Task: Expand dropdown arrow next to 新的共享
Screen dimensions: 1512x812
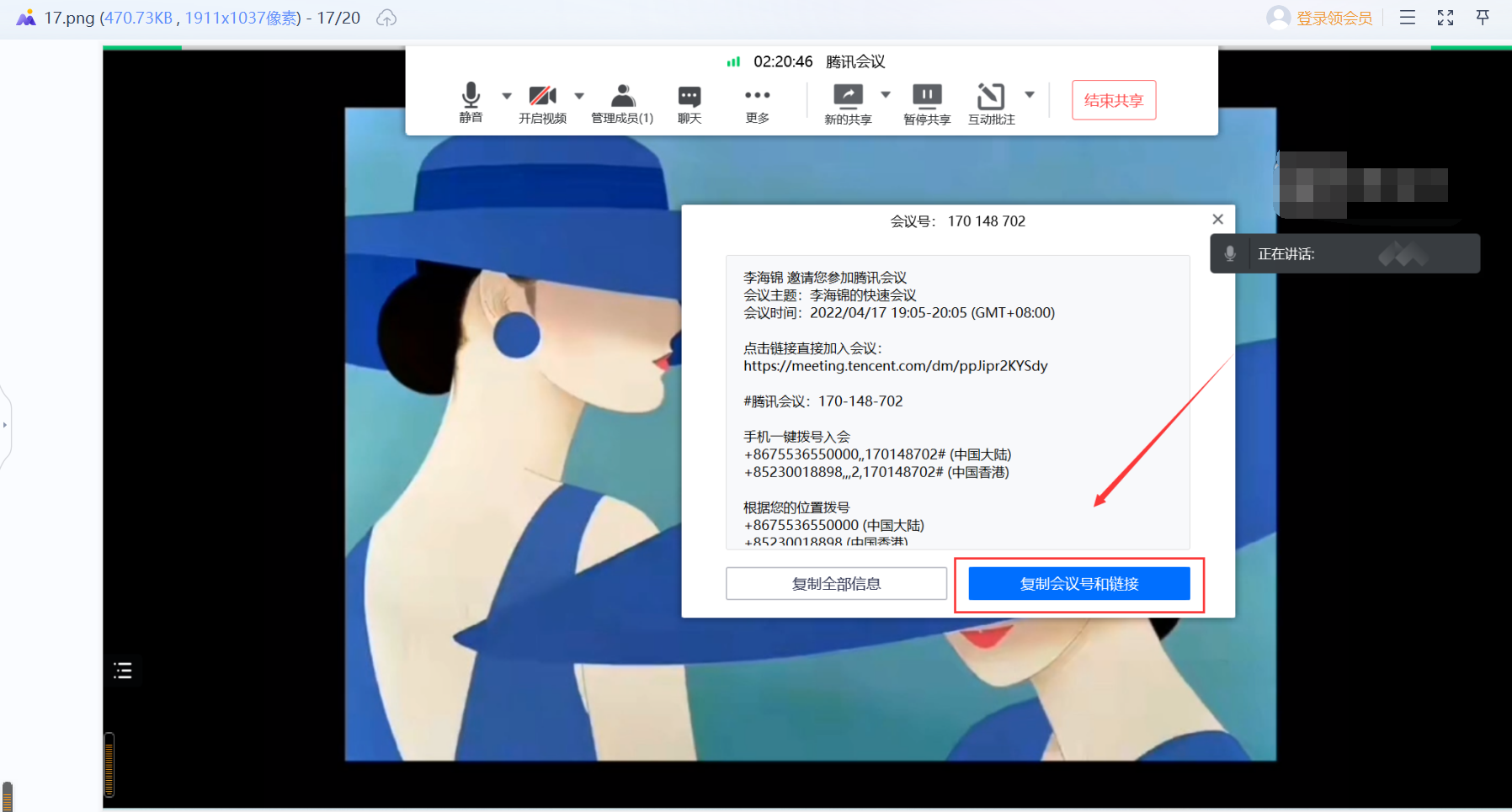Action: [x=886, y=94]
